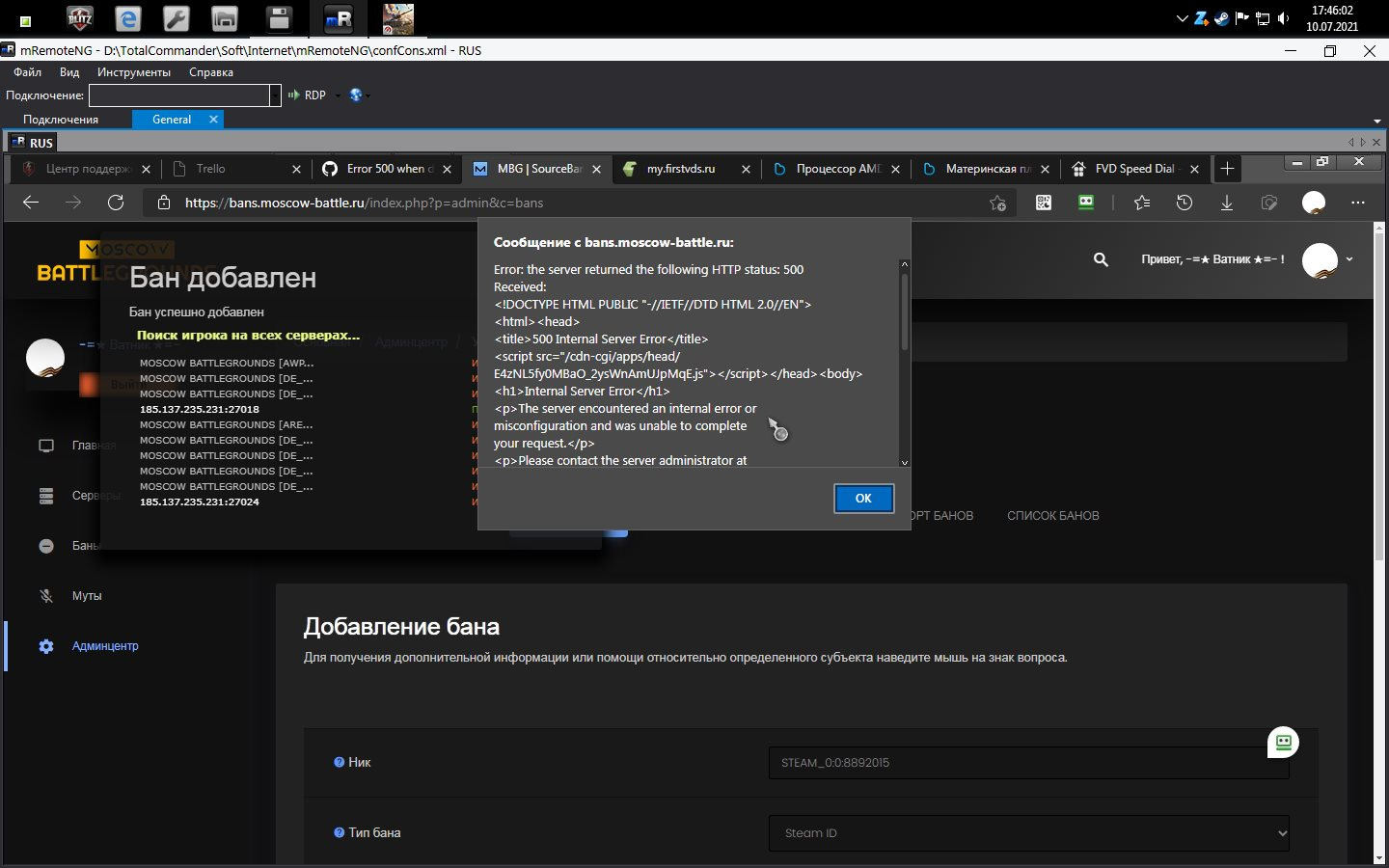Open WoT Blitz from the taskbar
Image resolution: width=1389 pixels, height=868 pixels.
[x=79, y=18]
